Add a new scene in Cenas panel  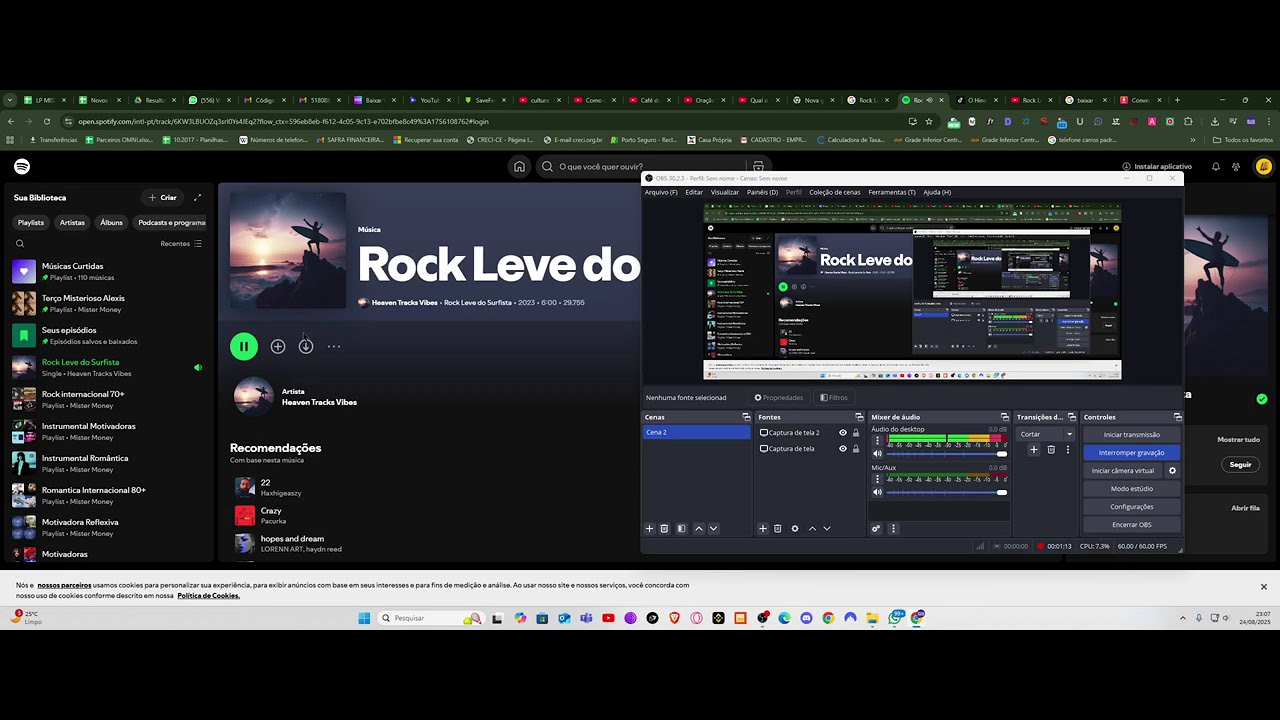click(x=649, y=528)
